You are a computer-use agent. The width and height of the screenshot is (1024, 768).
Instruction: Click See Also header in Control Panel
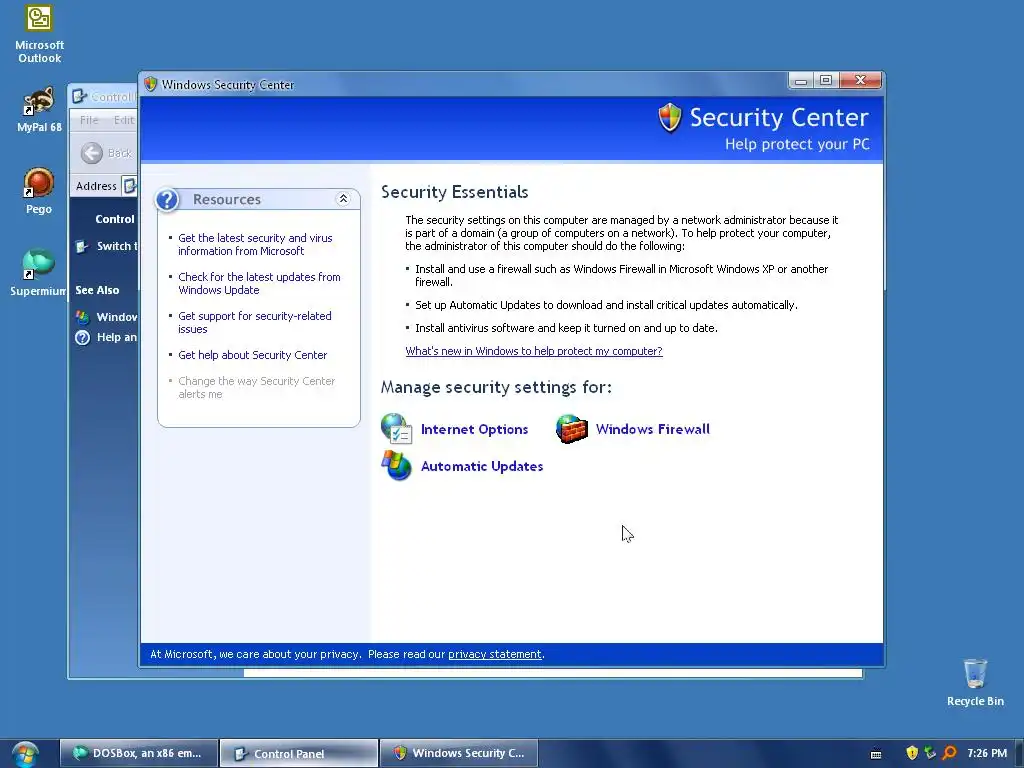pyautogui.click(x=97, y=290)
